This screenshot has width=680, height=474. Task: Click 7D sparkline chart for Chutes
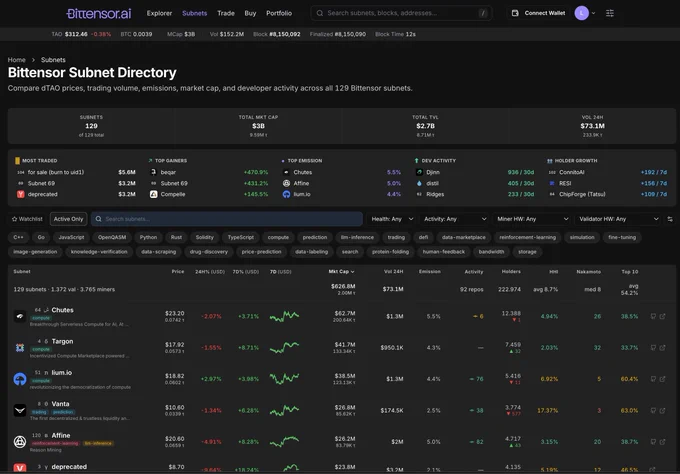click(284, 316)
